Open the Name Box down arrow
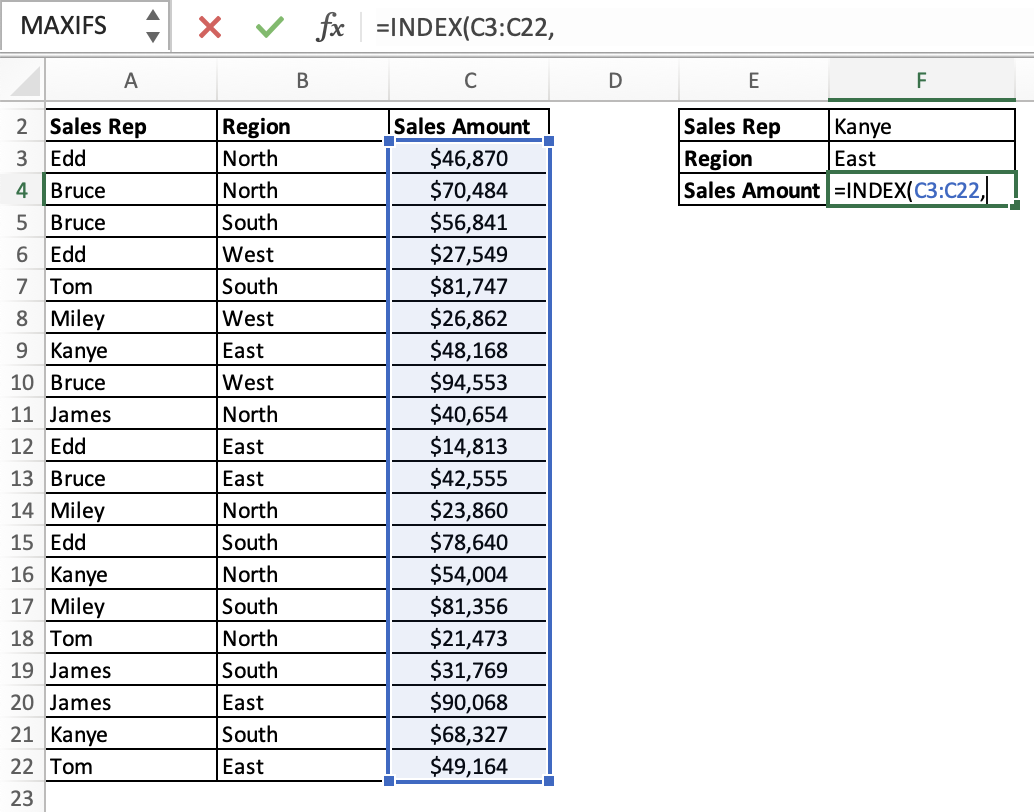Screen dimensions: 1034x812 point(153,36)
